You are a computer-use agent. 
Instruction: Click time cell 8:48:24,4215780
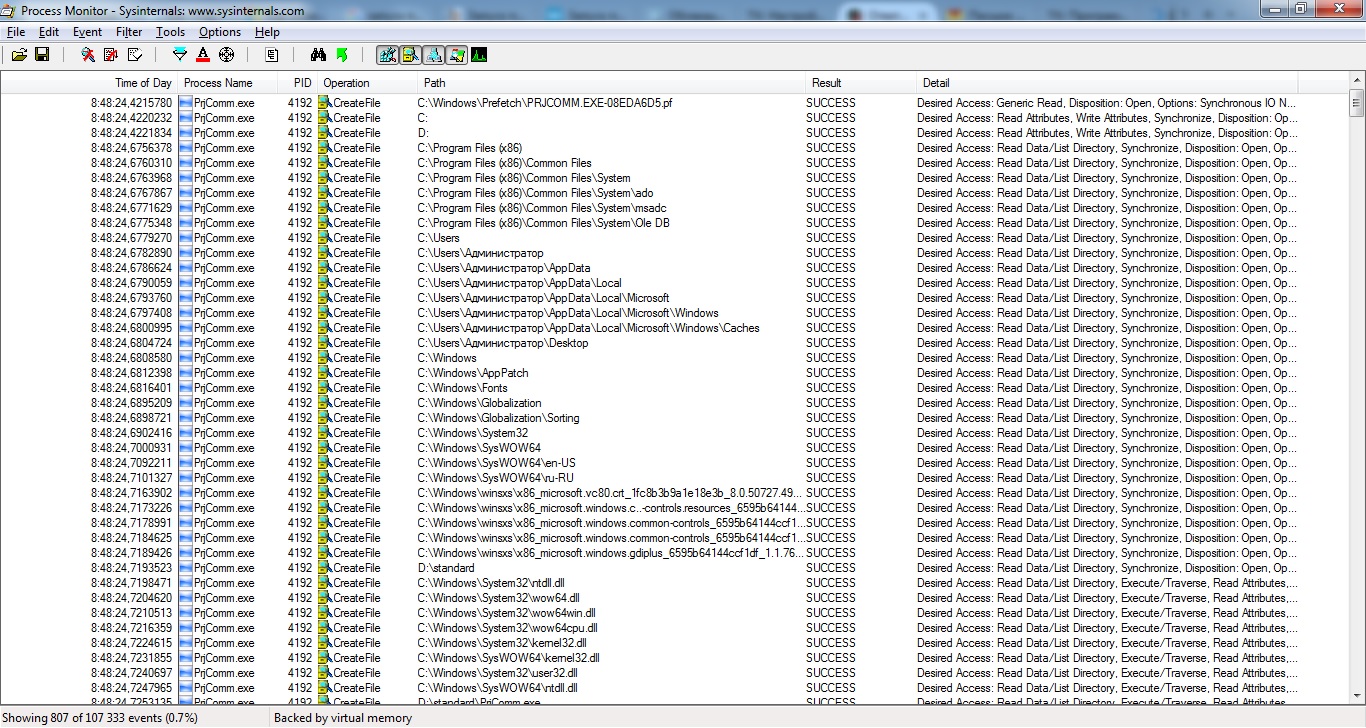click(130, 103)
